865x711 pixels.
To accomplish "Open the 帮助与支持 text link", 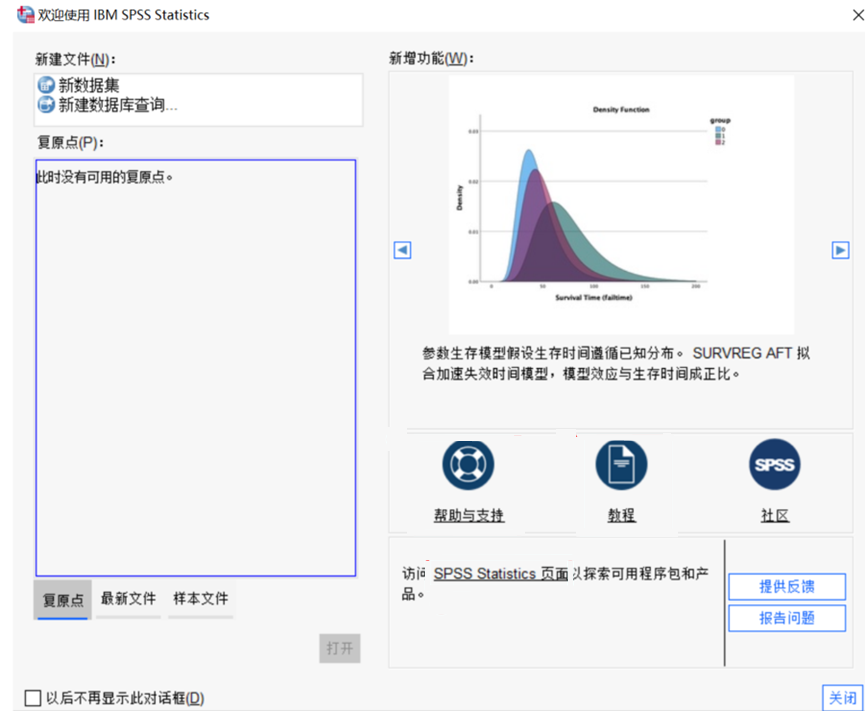I will [468, 516].
